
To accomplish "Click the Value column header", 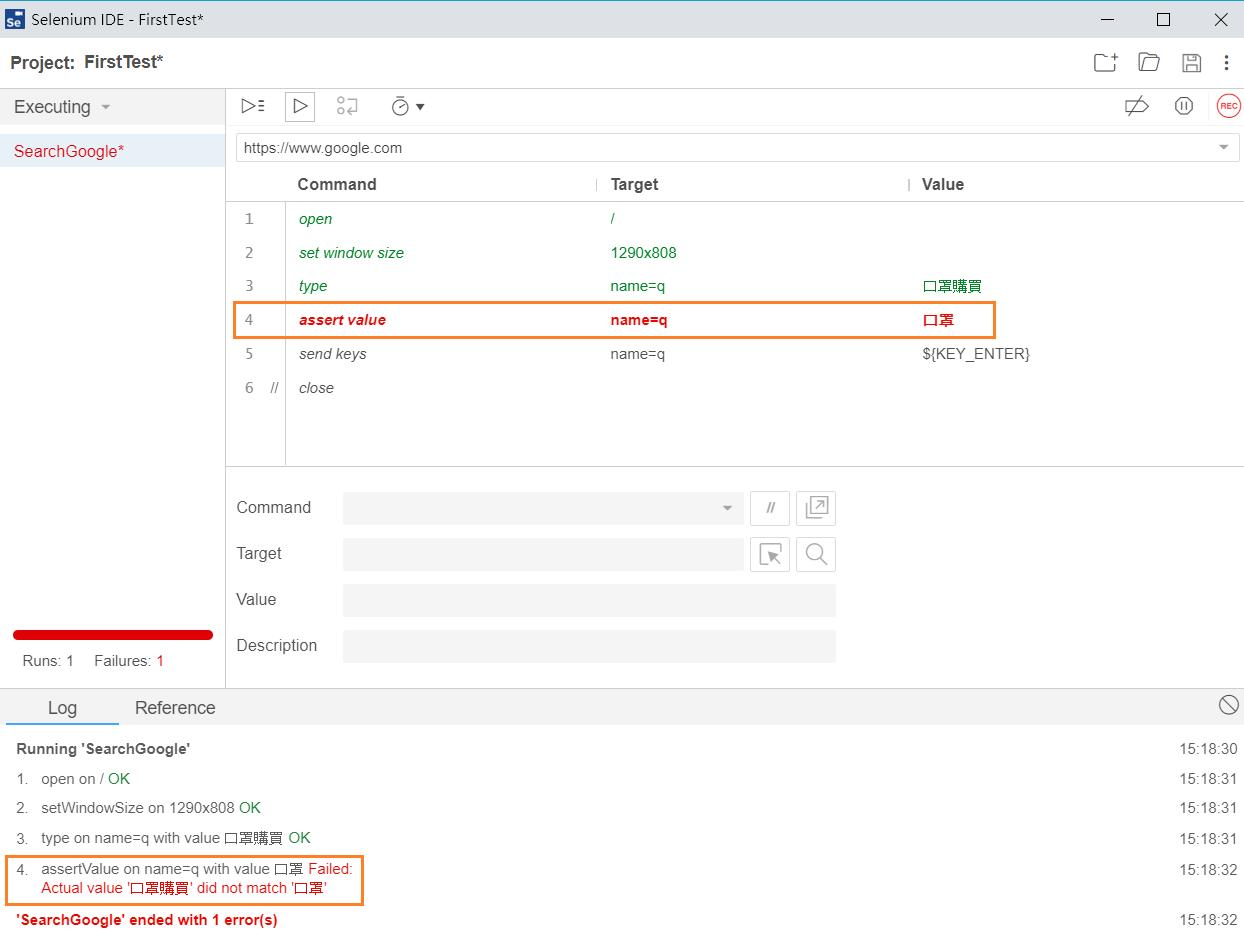I will pyautogui.click(x=942, y=184).
